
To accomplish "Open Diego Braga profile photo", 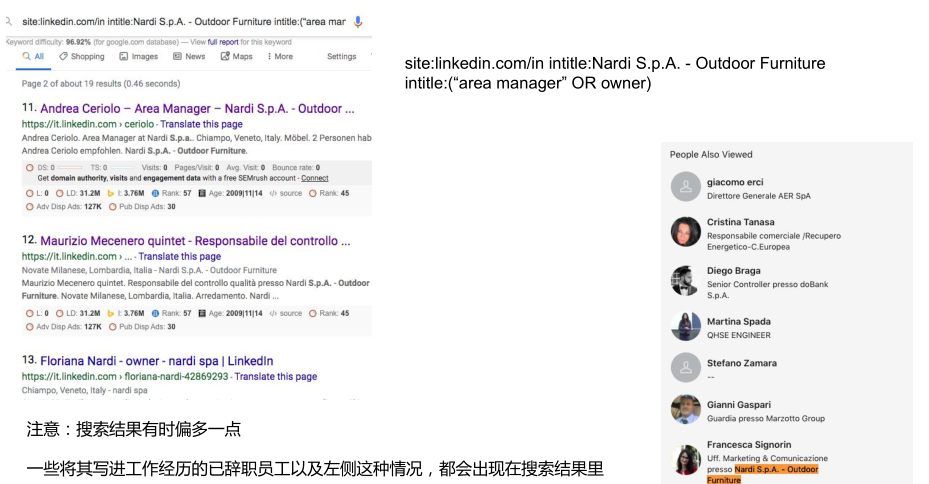I will (685, 281).
